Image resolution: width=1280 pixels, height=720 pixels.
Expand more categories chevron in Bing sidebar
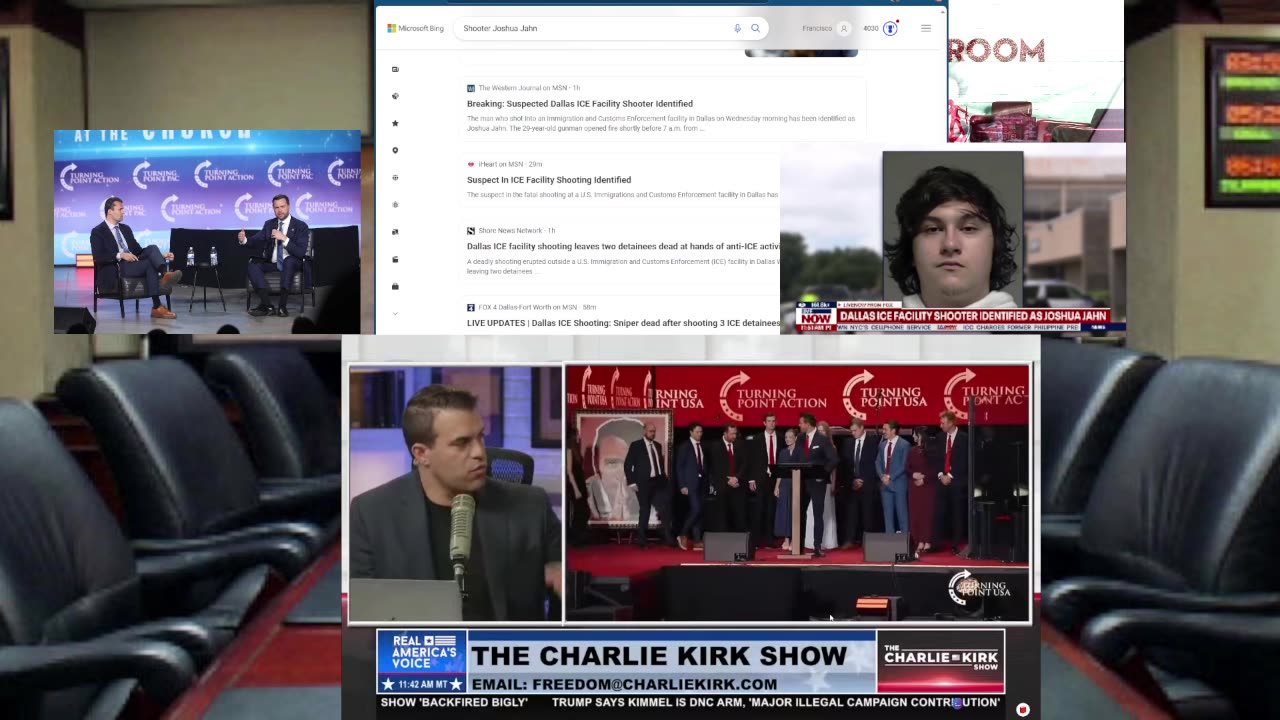[395, 313]
